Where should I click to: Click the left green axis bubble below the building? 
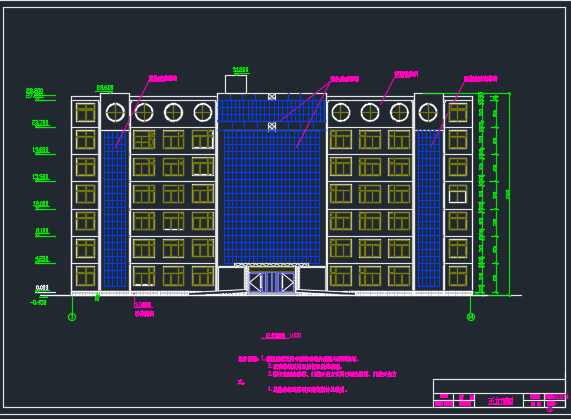[72, 317]
